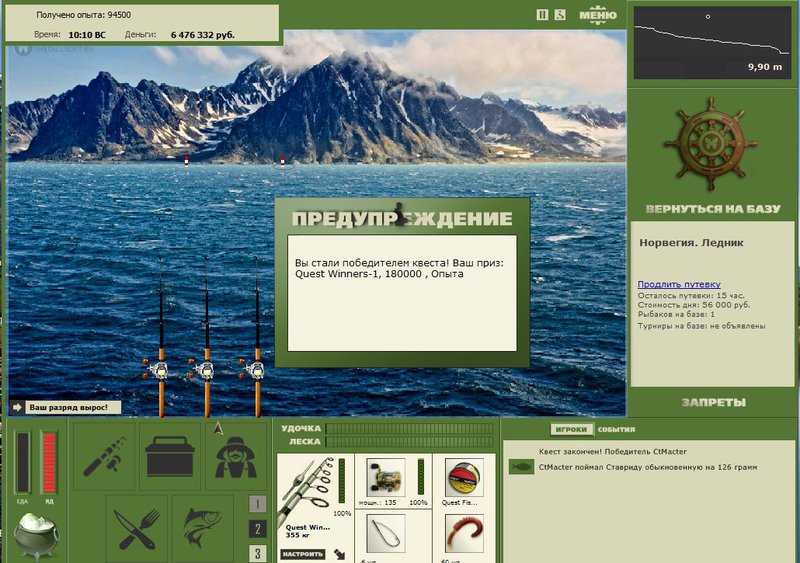Click the УДОЧКА rod tension bar

pos(410,428)
